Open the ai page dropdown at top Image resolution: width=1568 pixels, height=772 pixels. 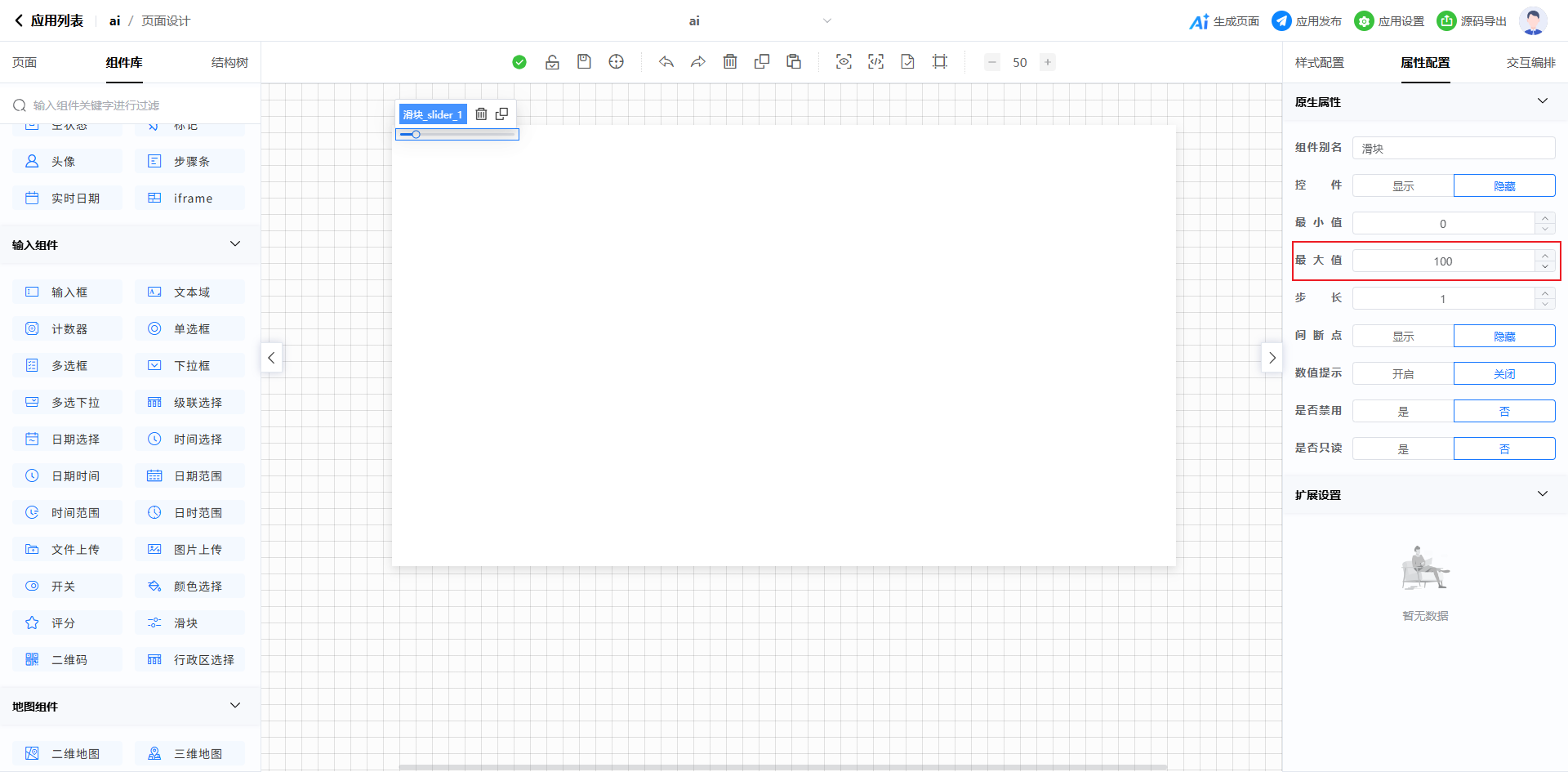826,21
